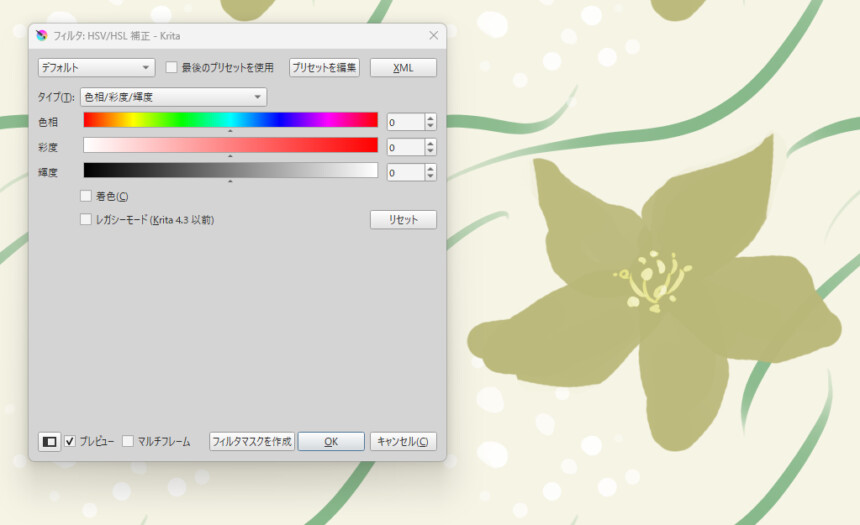Enable the マルチフレーム checkbox
The image size is (860, 525).
pos(128,441)
